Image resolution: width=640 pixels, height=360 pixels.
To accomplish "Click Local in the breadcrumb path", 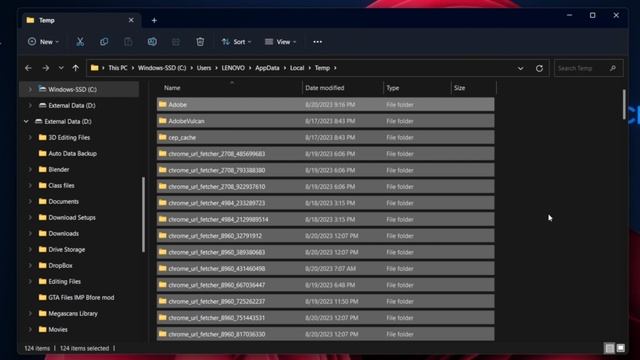I will (x=297, y=68).
